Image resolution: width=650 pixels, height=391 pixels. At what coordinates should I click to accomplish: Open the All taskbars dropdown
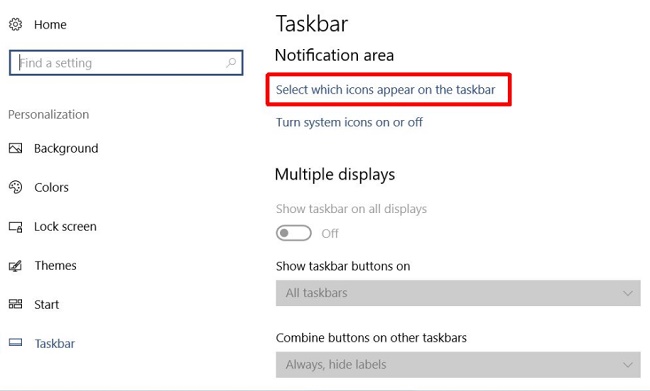[x=458, y=293]
